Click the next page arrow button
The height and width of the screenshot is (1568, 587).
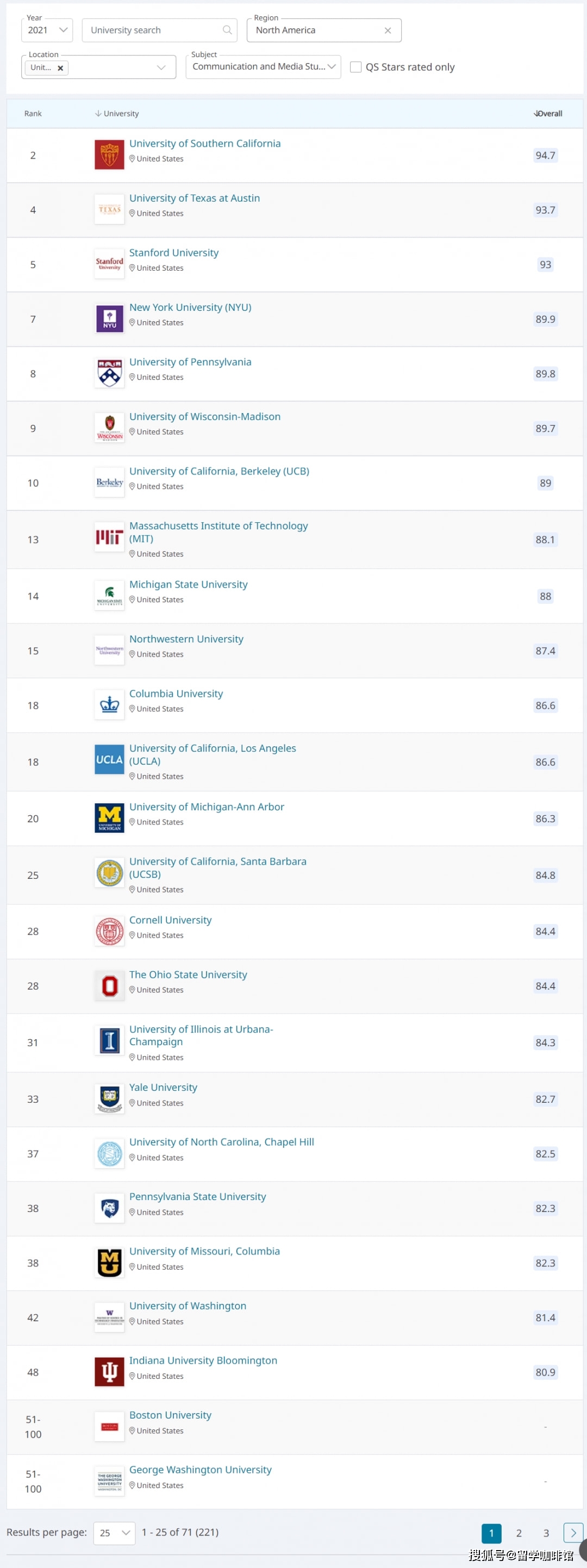click(573, 1533)
